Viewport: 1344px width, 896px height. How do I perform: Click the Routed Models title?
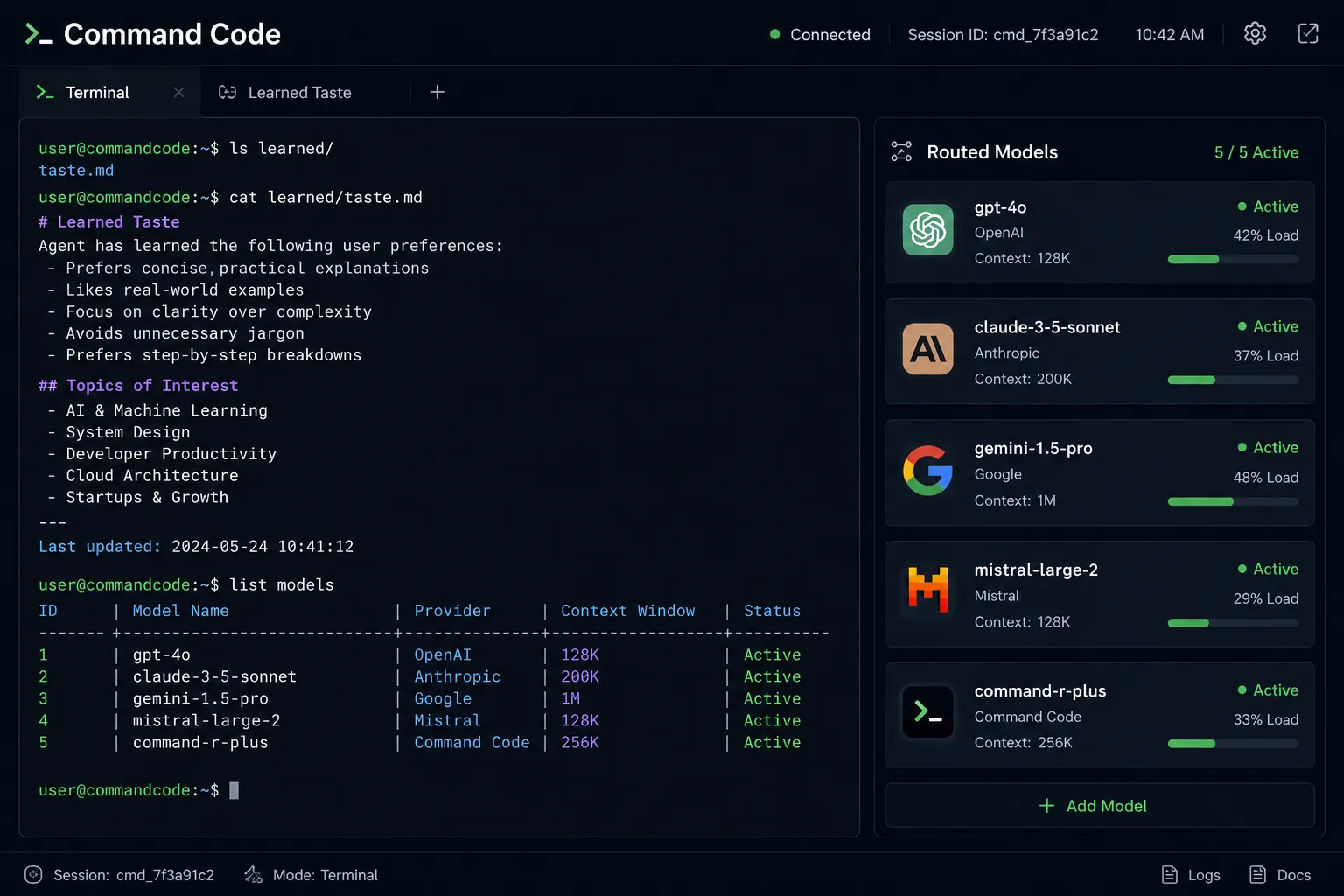[x=992, y=152]
